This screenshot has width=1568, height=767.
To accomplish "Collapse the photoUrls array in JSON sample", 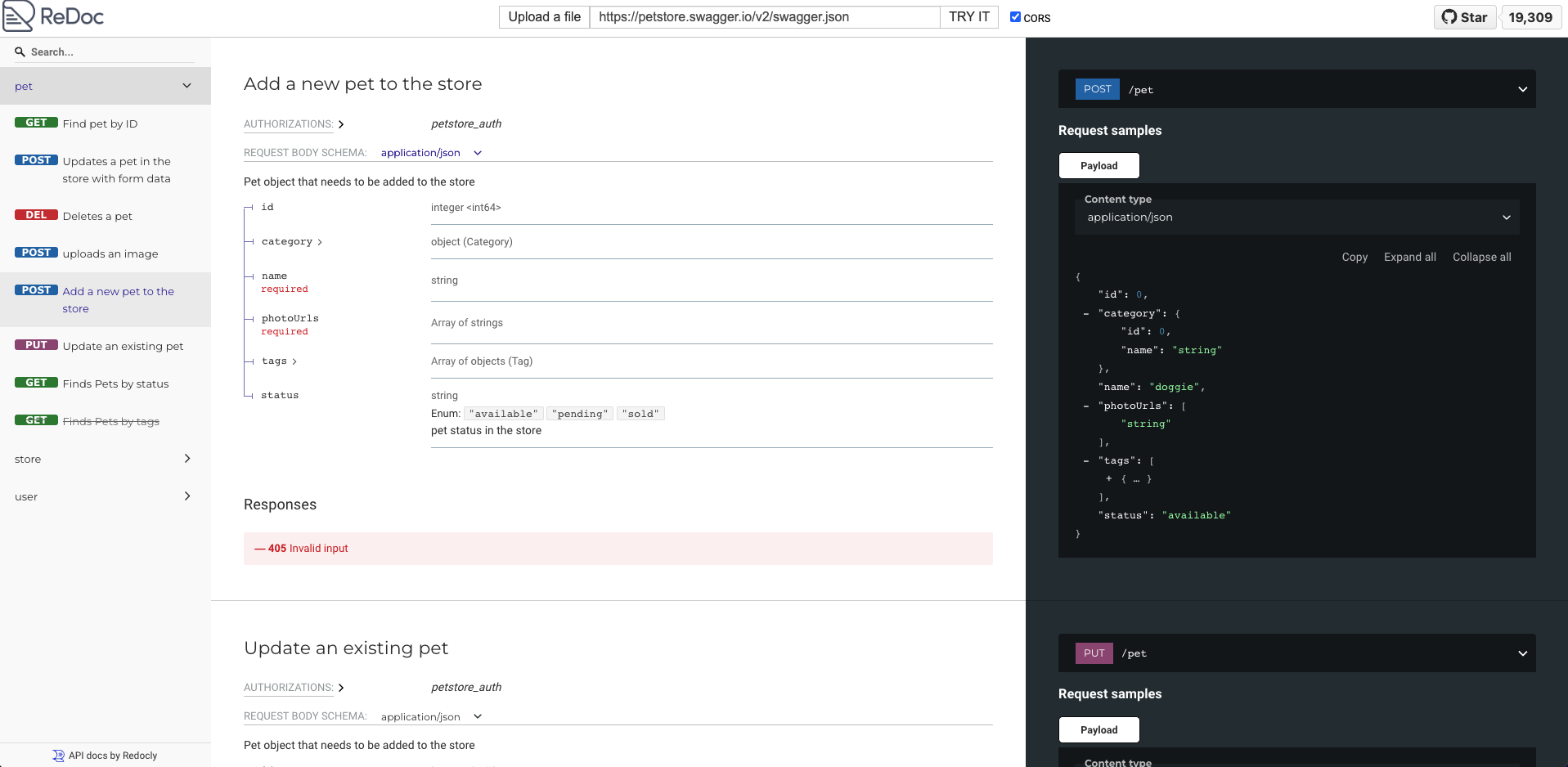I will tap(1086, 406).
